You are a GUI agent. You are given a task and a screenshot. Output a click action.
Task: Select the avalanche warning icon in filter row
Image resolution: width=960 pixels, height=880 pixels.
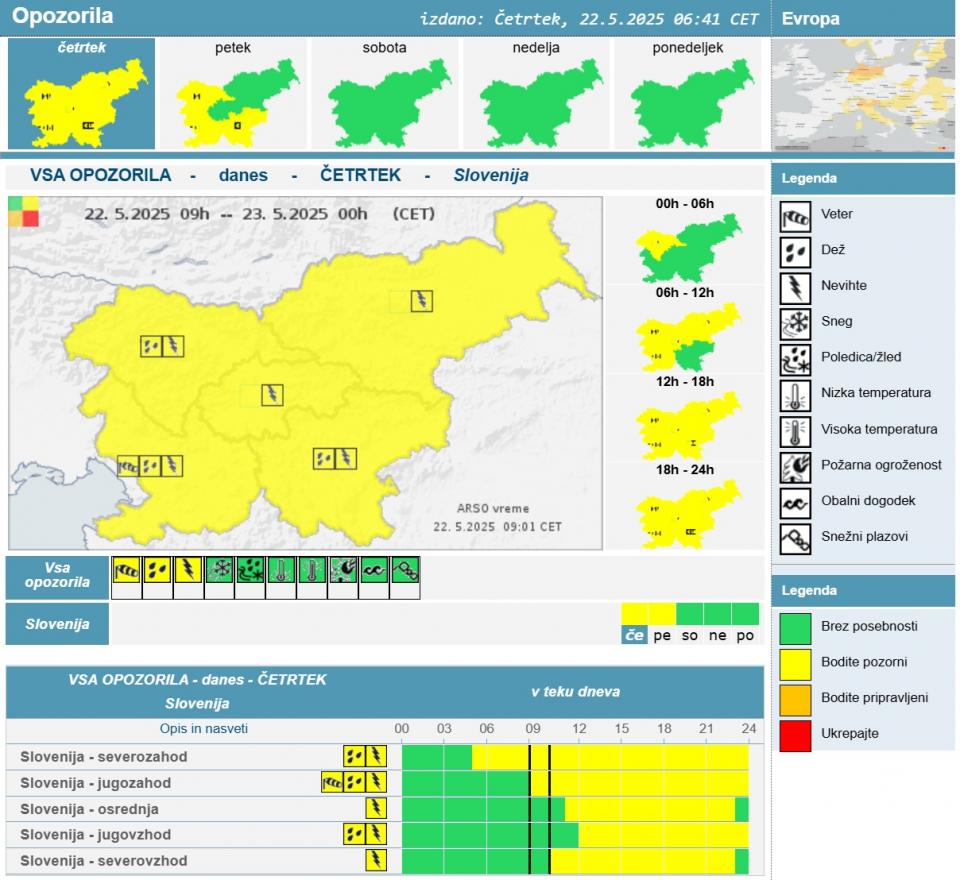pyautogui.click(x=405, y=571)
